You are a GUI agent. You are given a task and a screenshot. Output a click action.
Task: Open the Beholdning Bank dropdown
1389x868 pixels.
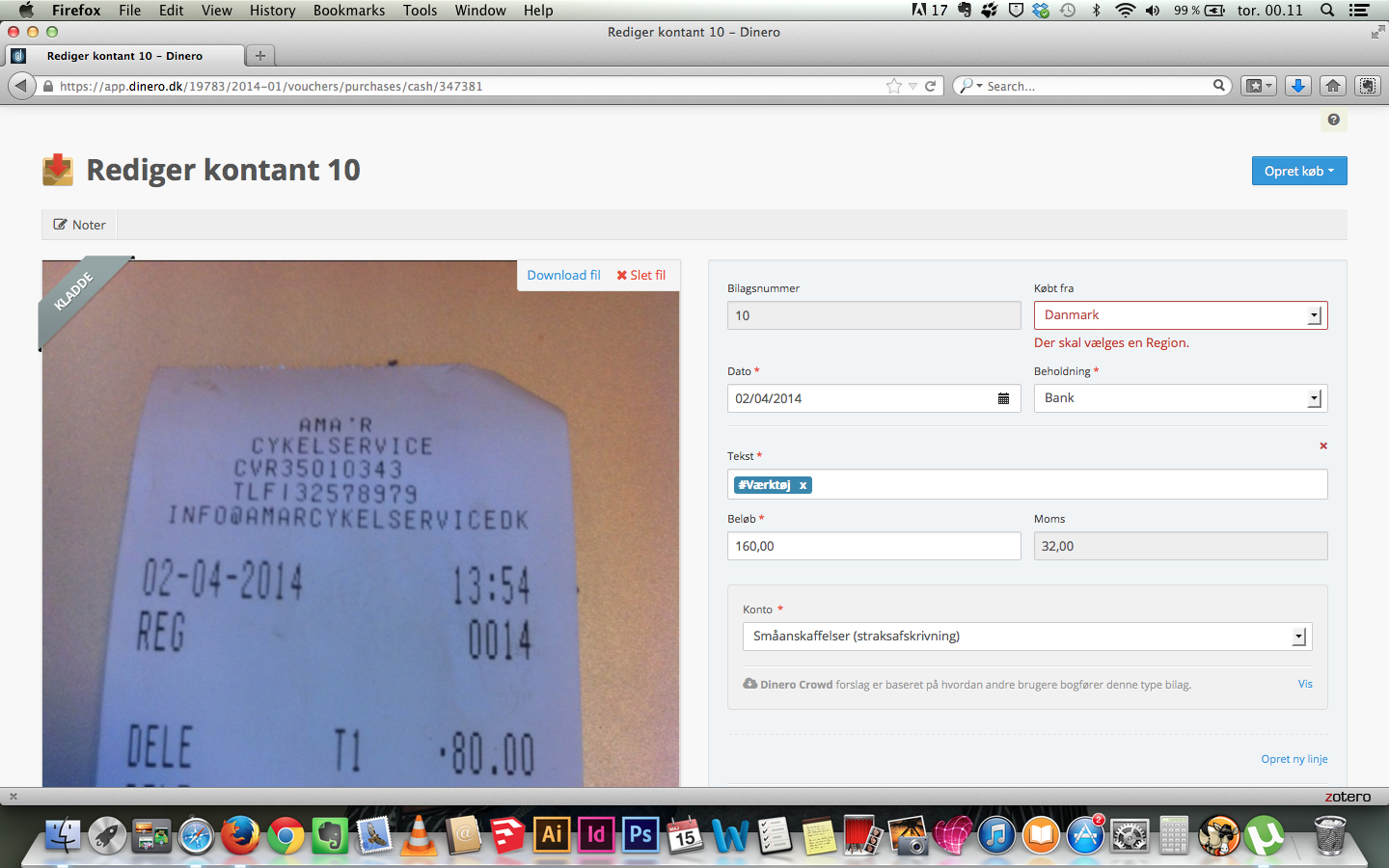pos(1313,398)
